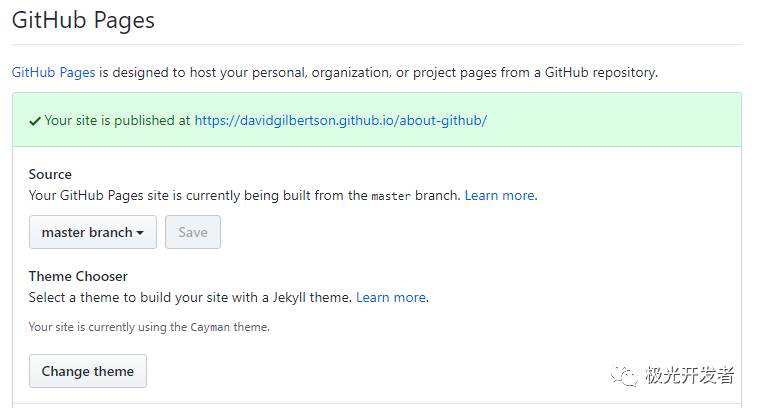Click Learn more link in Source section
This screenshot has height=408, width=759.
coord(500,196)
